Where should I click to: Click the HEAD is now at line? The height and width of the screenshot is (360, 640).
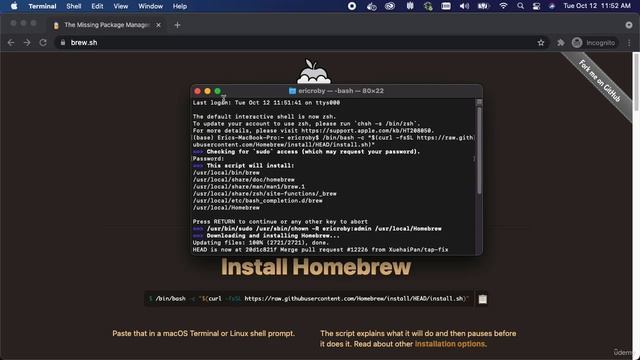pyautogui.click(x=320, y=249)
